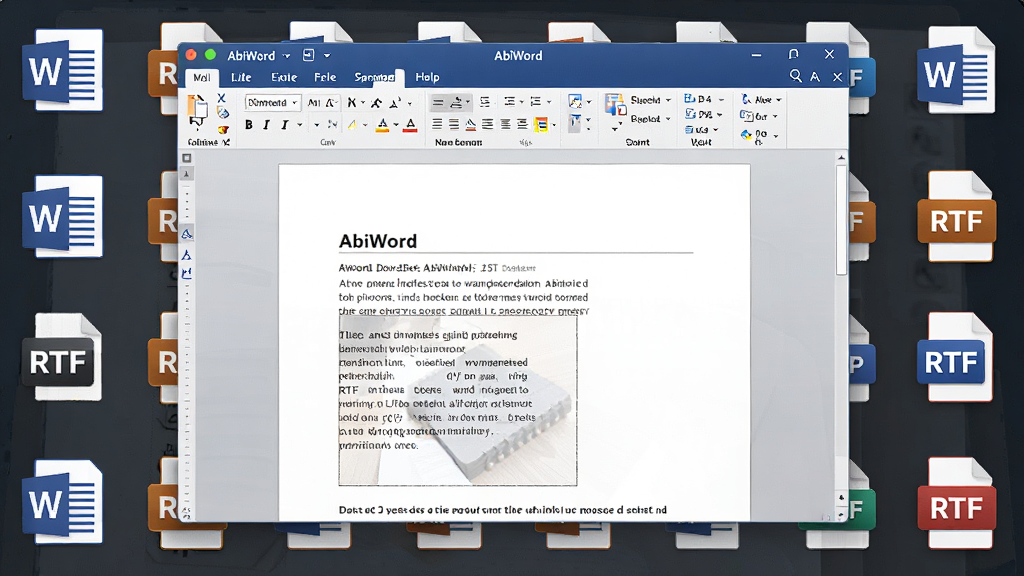Click the faded unlabeled icon next to the highlighter
Screen dimensions: 1024x576
coord(332,124)
